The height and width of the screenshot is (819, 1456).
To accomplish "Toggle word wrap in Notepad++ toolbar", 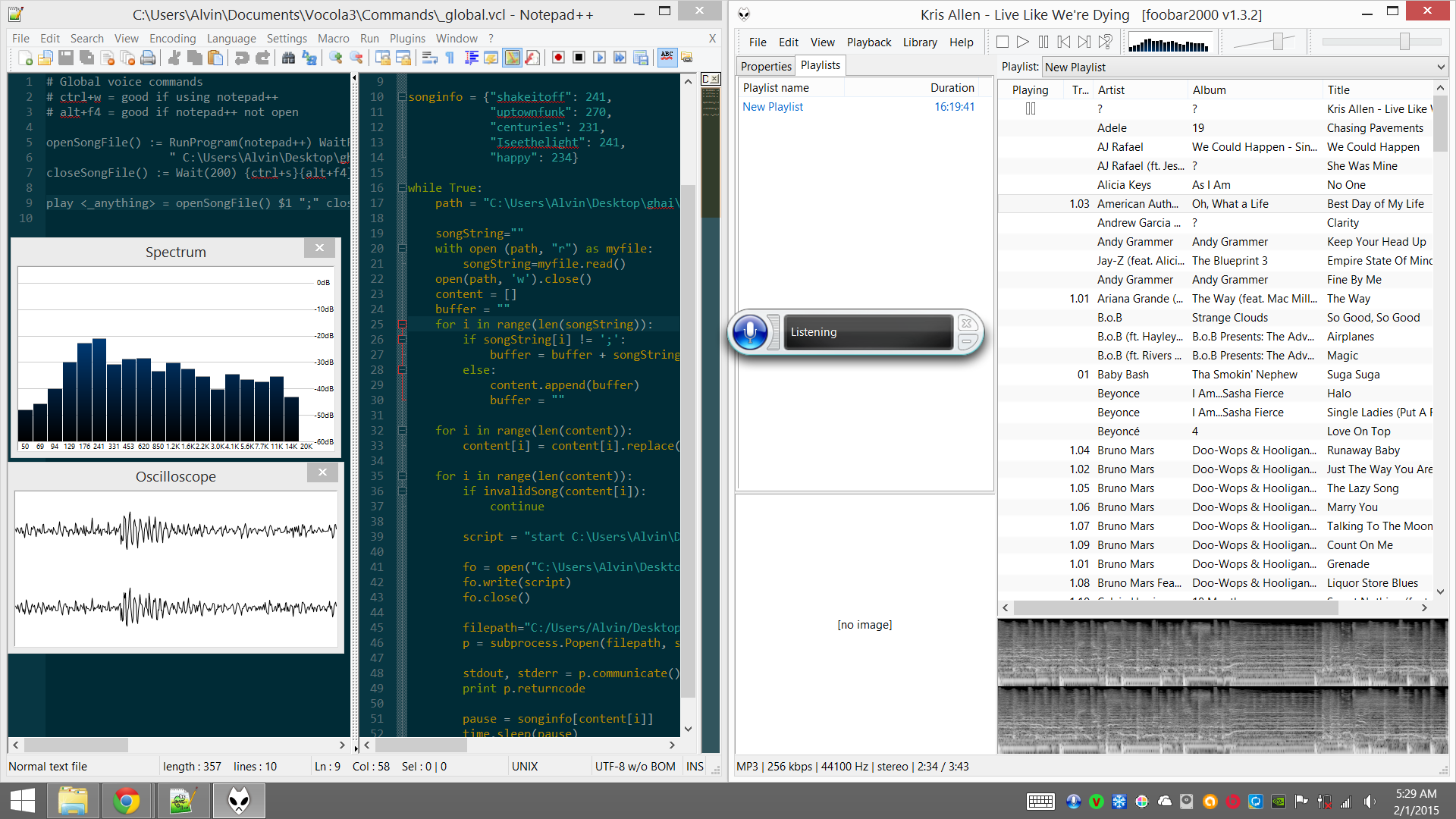I will point(430,58).
